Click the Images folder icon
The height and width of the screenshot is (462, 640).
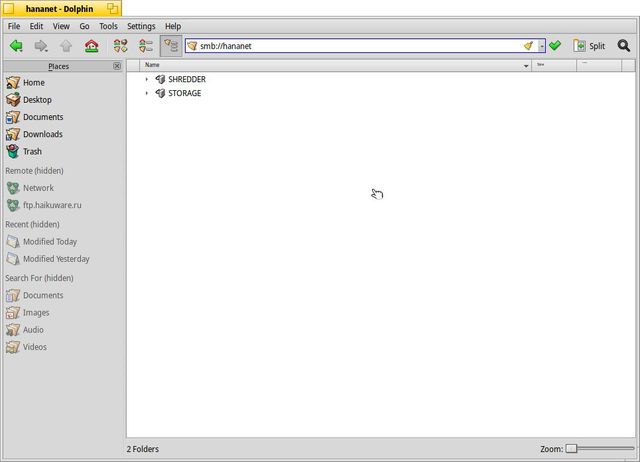tap(13, 313)
